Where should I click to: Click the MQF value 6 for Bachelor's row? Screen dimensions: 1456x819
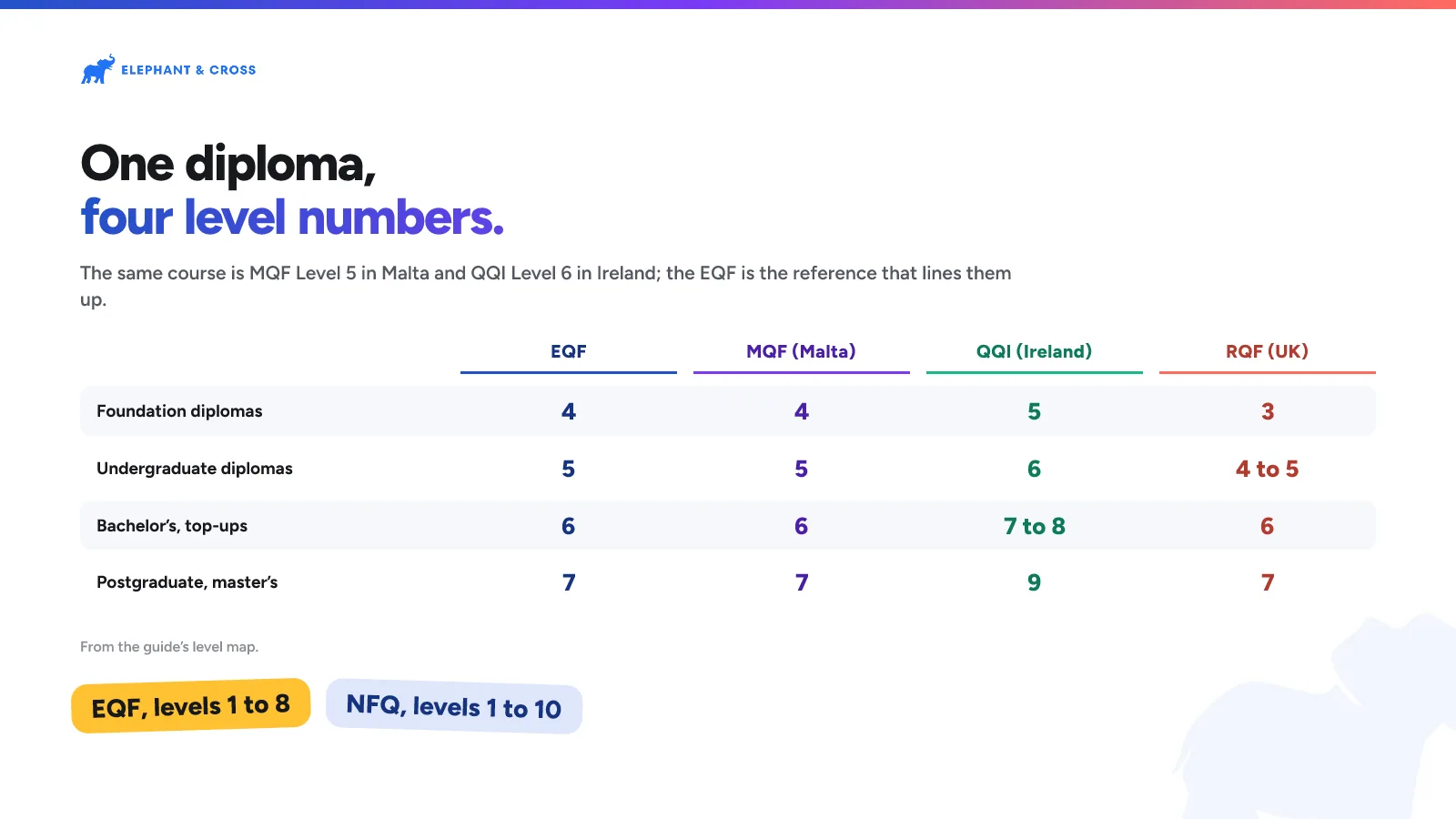coord(802,526)
